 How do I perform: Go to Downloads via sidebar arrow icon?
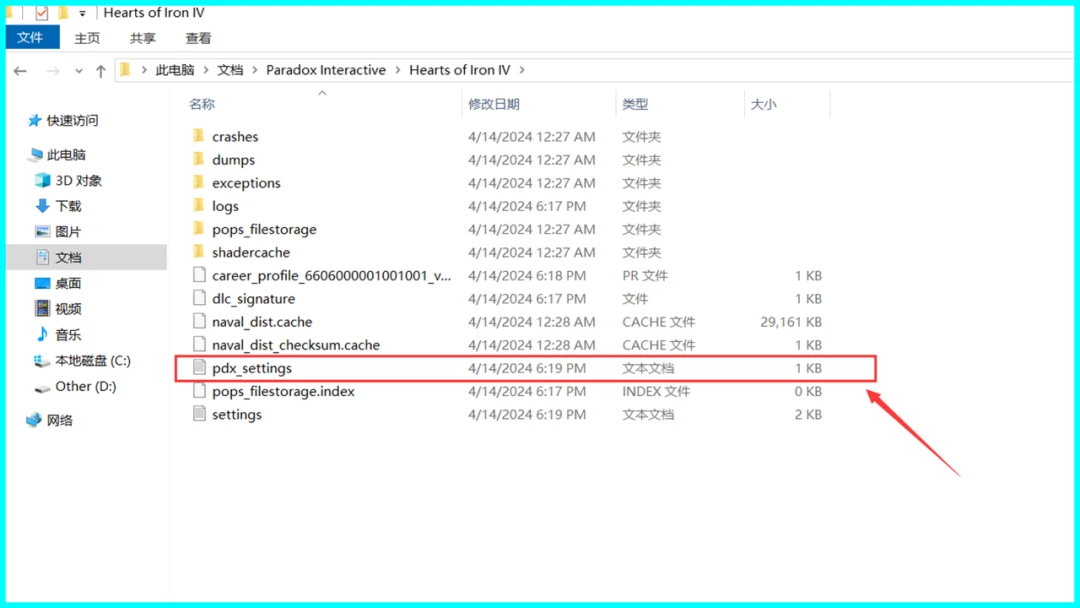pos(42,206)
